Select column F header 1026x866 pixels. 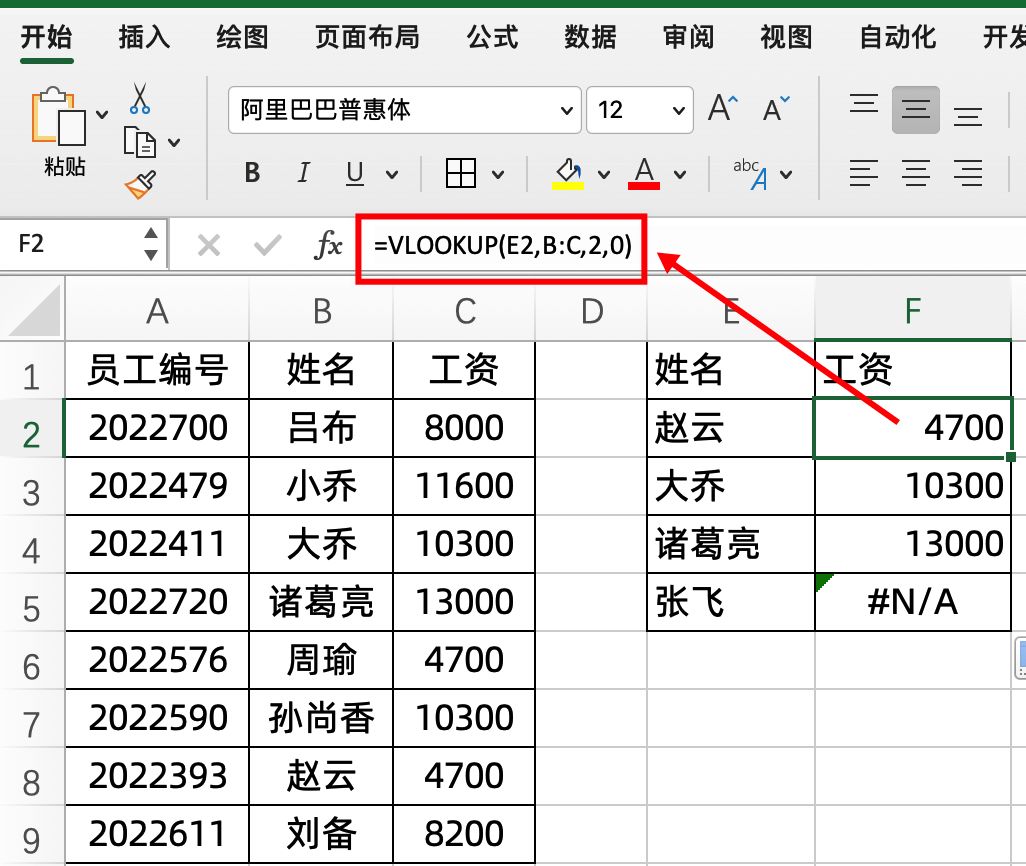click(x=913, y=311)
